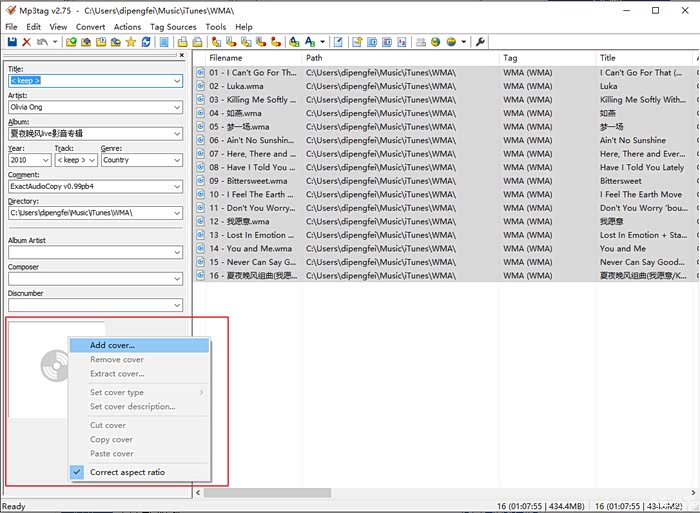Open the Convert menu
Screen dimensions: 700x513
pyautogui.click(x=90, y=27)
